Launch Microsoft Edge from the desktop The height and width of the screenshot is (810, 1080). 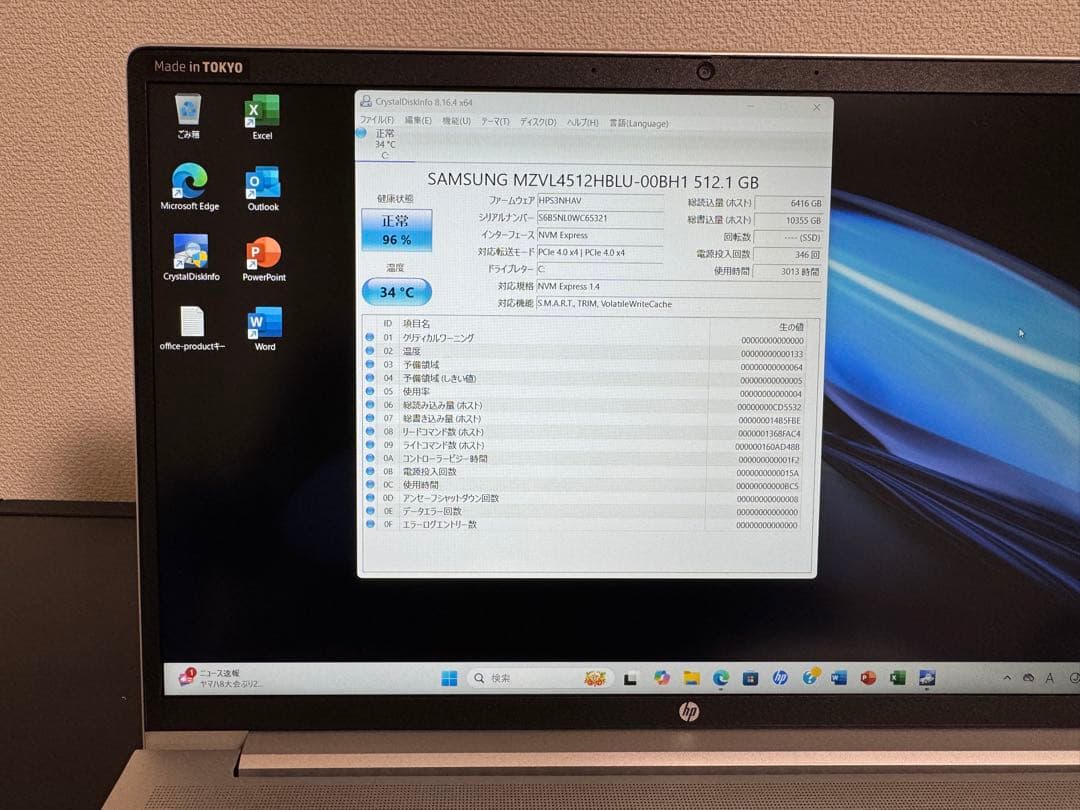[x=187, y=181]
